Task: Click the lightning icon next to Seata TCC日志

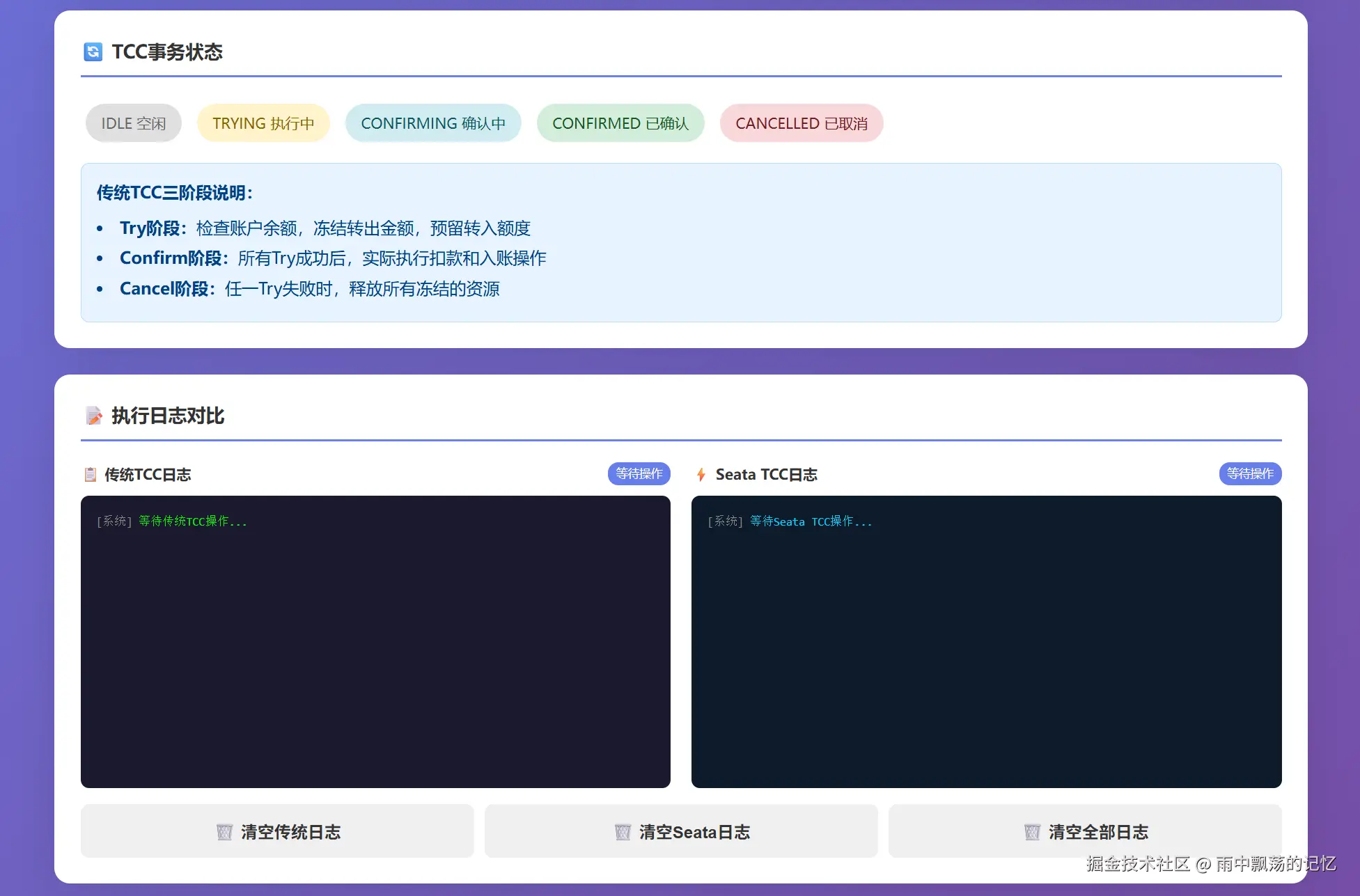Action: coord(701,475)
